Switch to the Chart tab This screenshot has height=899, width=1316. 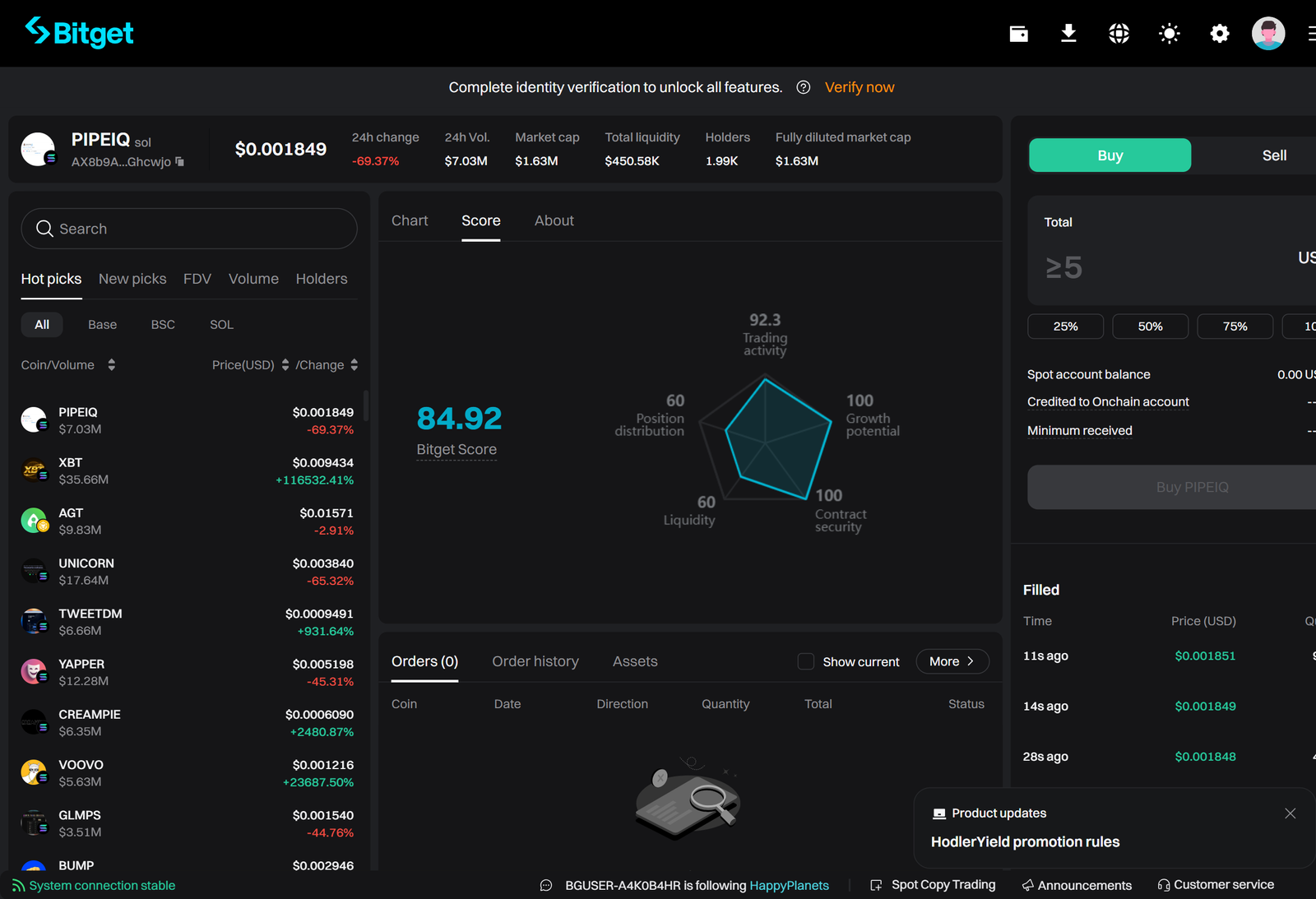[410, 220]
